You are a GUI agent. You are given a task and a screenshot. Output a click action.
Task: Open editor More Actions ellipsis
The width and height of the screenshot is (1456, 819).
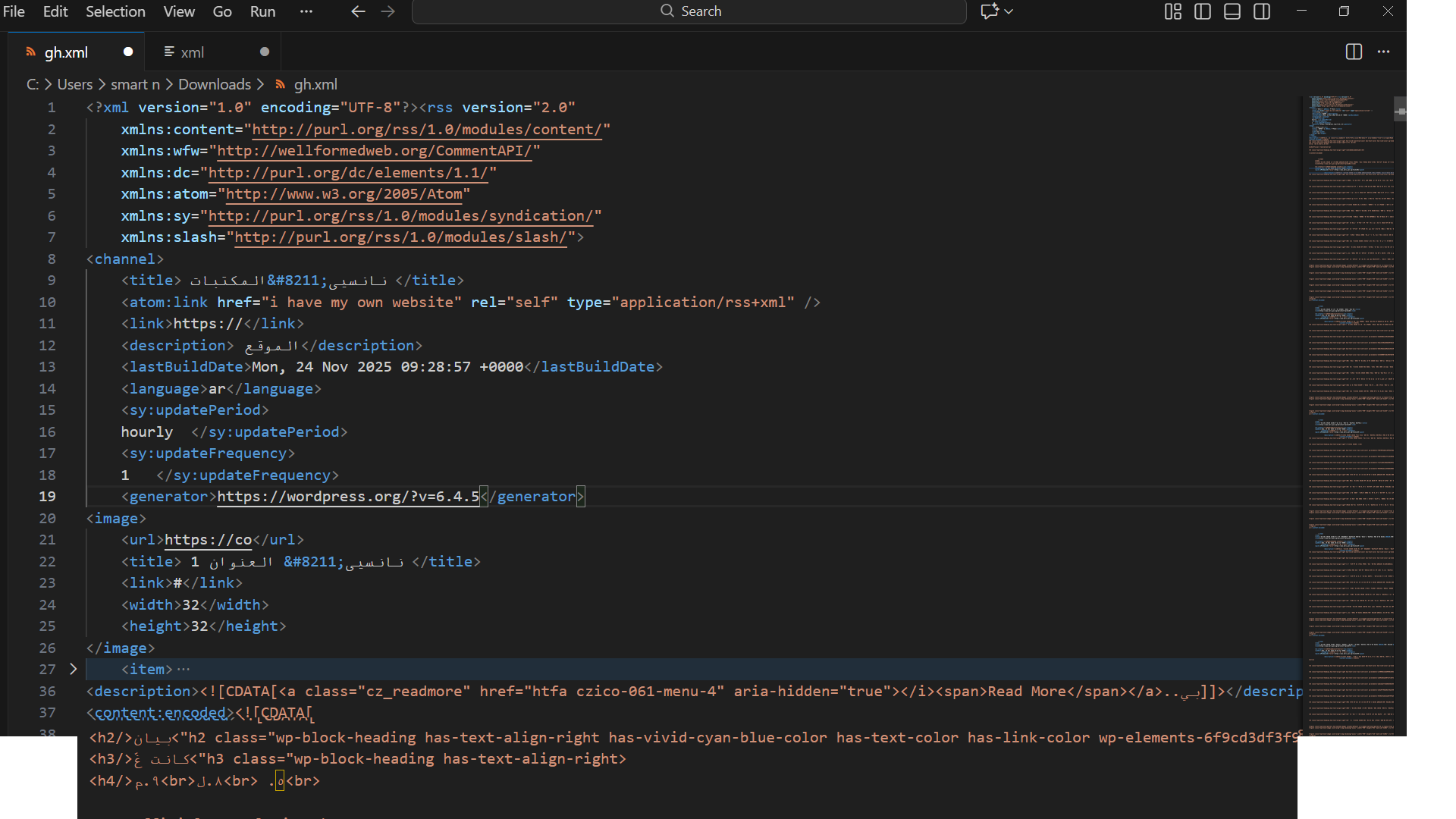(x=1384, y=52)
